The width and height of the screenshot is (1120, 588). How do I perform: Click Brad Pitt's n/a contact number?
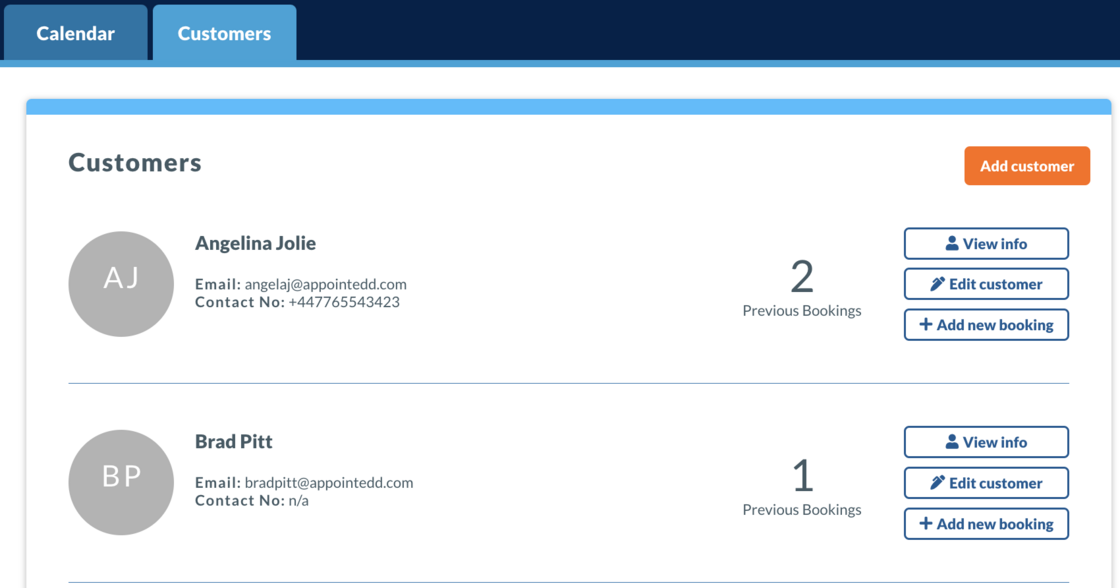299,500
